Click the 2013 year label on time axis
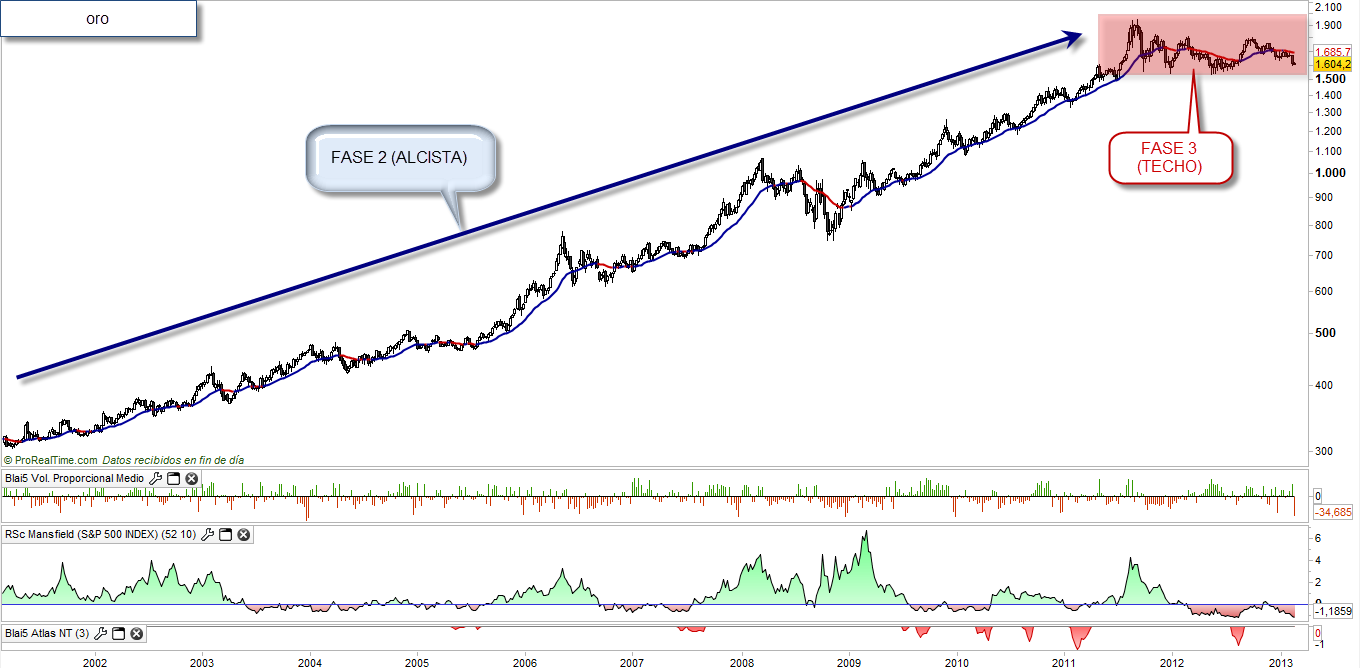The width and height of the screenshot is (1360, 668). pos(1281,661)
